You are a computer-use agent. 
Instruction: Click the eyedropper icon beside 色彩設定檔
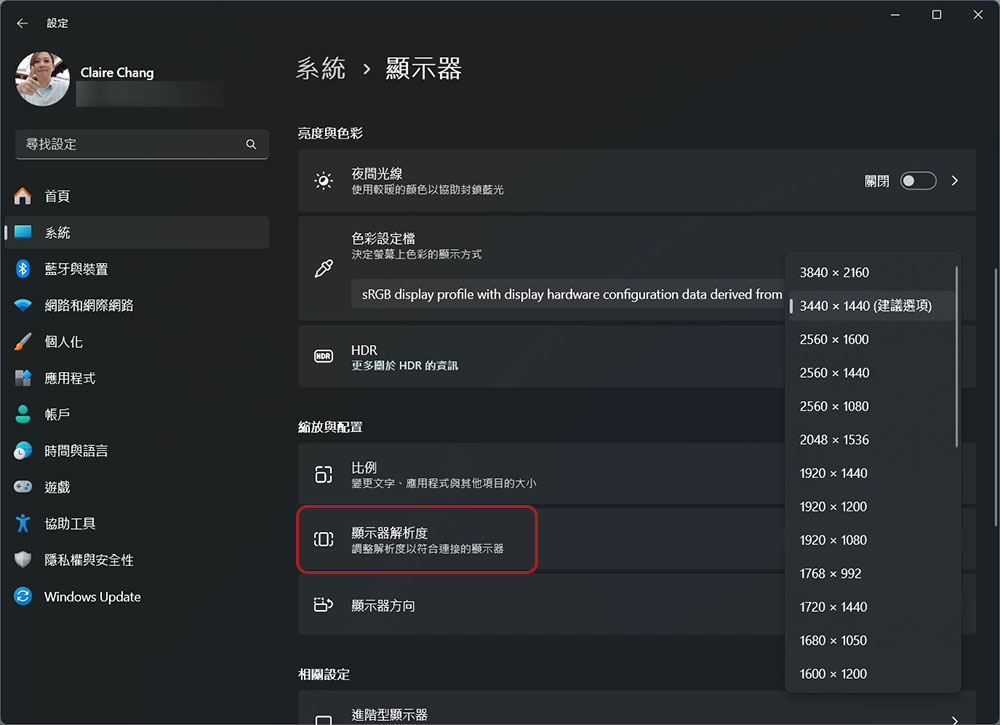click(x=323, y=268)
